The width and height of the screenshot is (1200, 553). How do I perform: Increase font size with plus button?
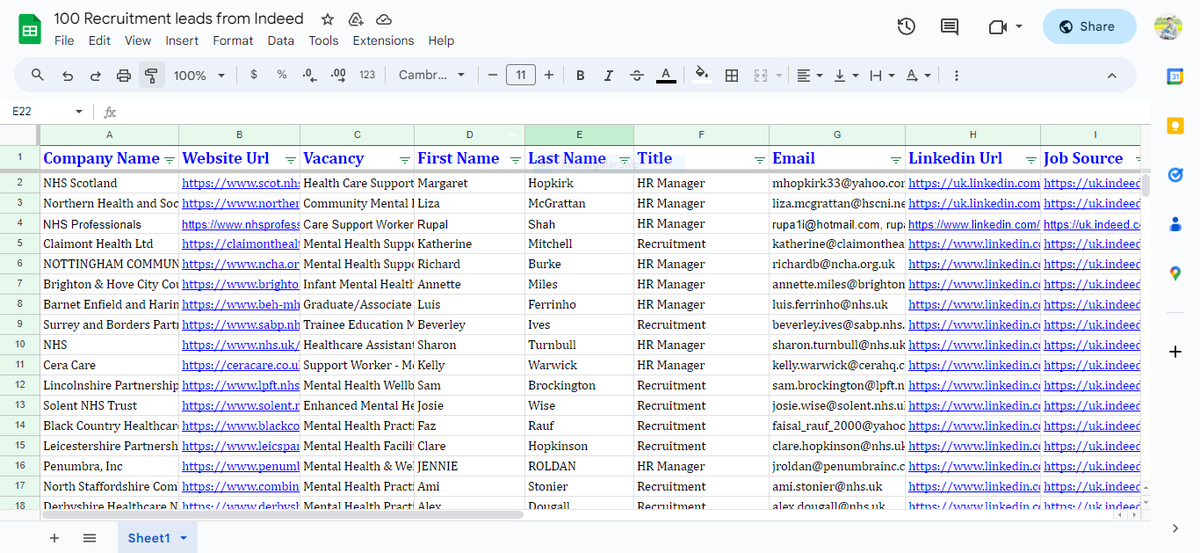click(549, 75)
